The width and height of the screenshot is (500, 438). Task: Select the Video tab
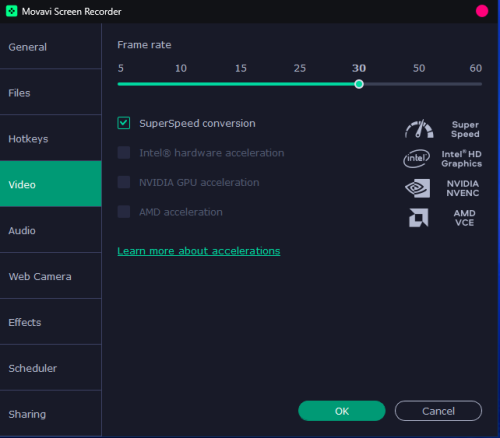51,184
